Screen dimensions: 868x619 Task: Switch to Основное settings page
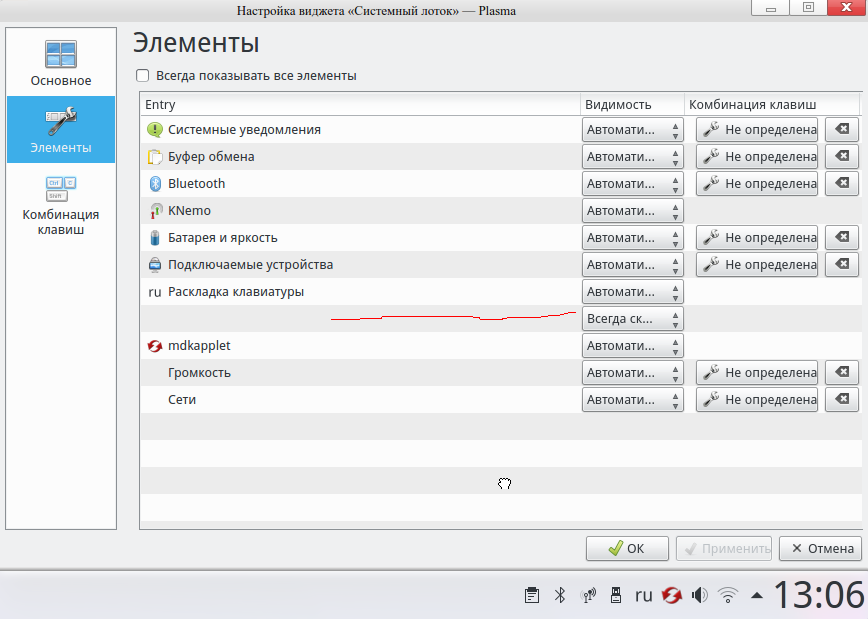point(61,63)
